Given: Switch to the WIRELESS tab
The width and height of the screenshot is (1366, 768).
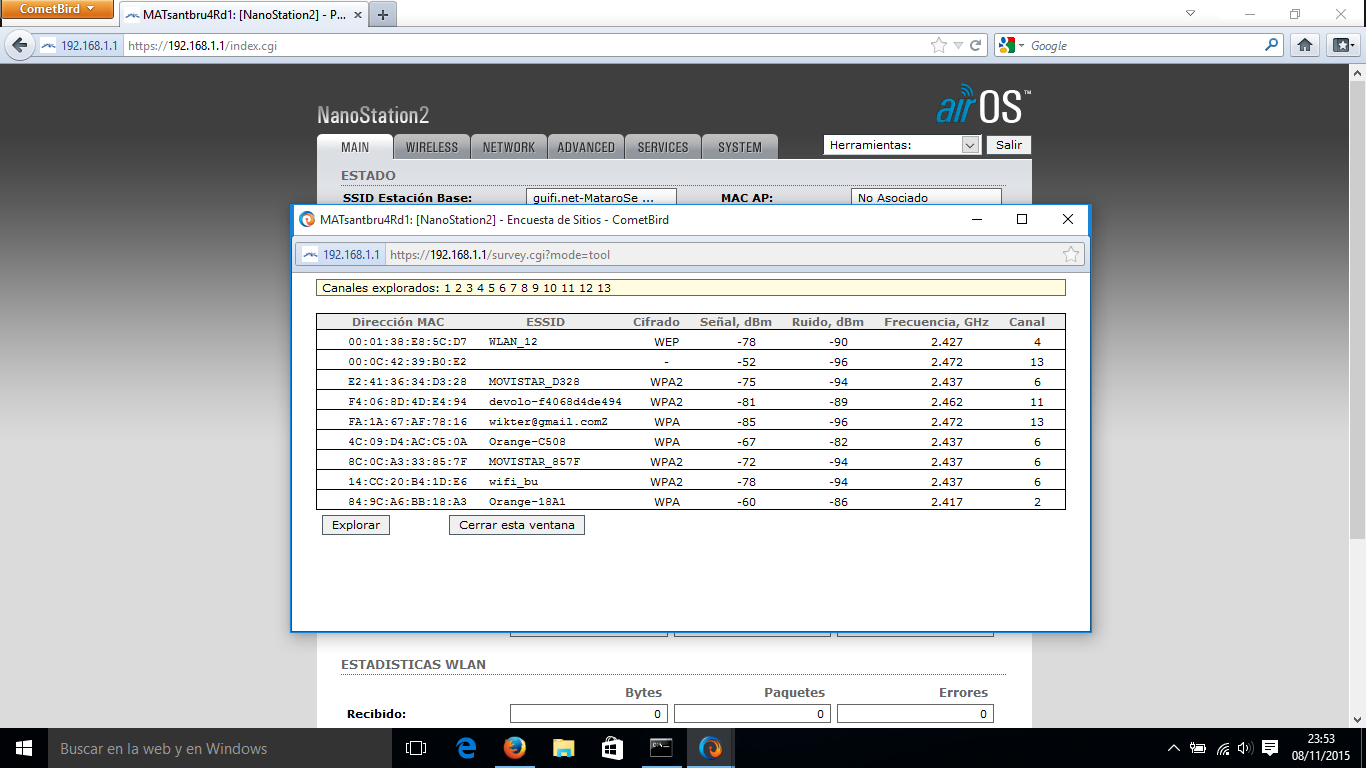Looking at the screenshot, I should [x=432, y=147].
